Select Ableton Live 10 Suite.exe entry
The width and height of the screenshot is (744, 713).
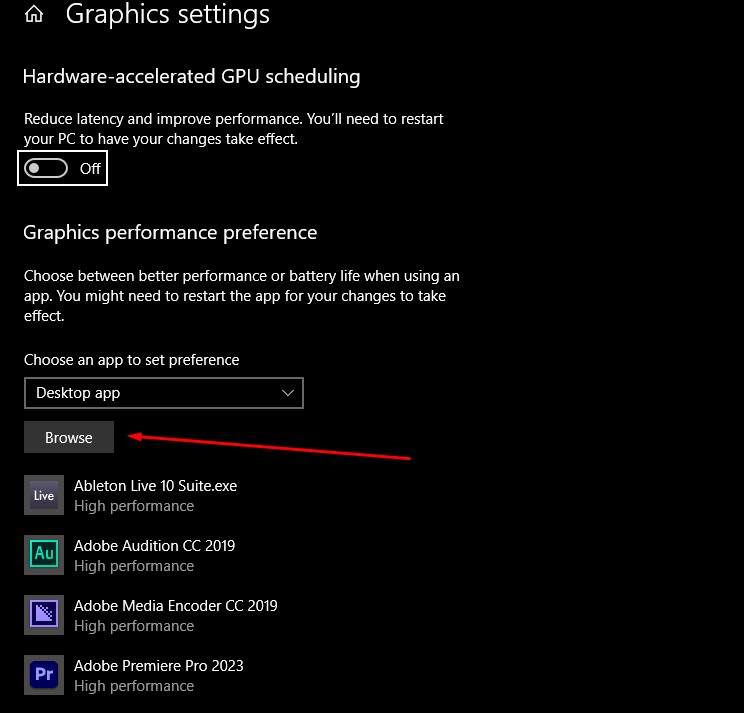[155, 486]
